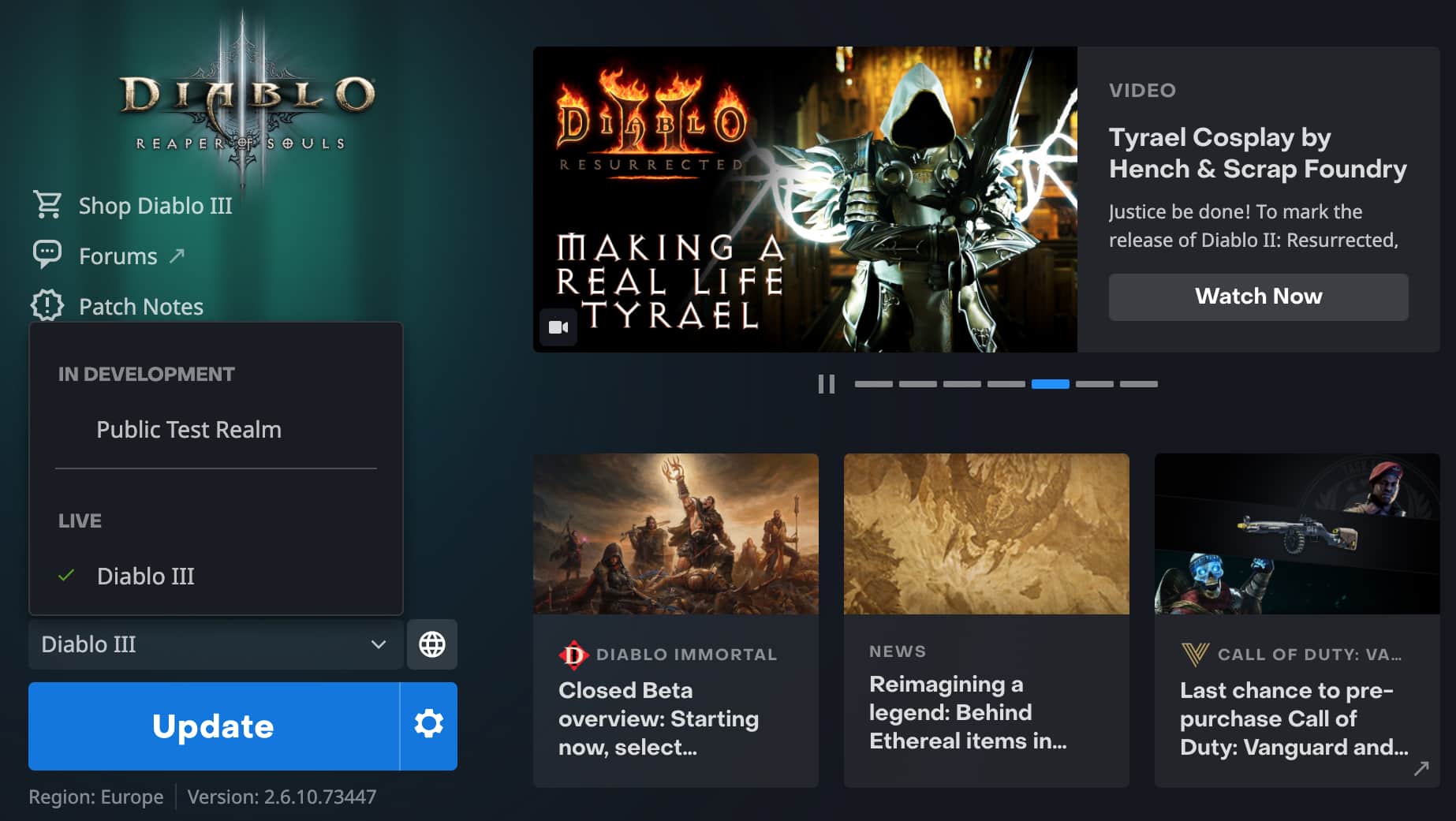This screenshot has height=821, width=1456.
Task: Read 'Closed Beta overview: Starting now' headline
Action: [x=659, y=718]
